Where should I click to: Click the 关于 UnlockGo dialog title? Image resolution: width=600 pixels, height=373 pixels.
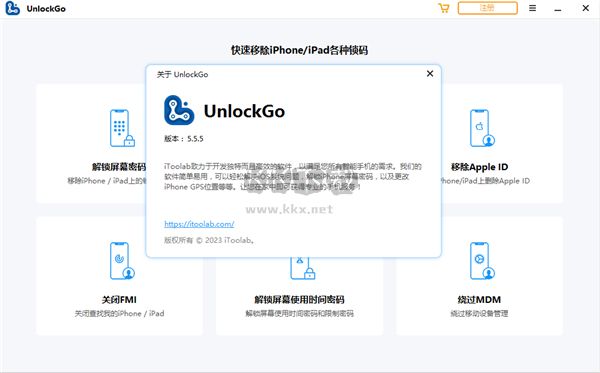click(x=183, y=74)
